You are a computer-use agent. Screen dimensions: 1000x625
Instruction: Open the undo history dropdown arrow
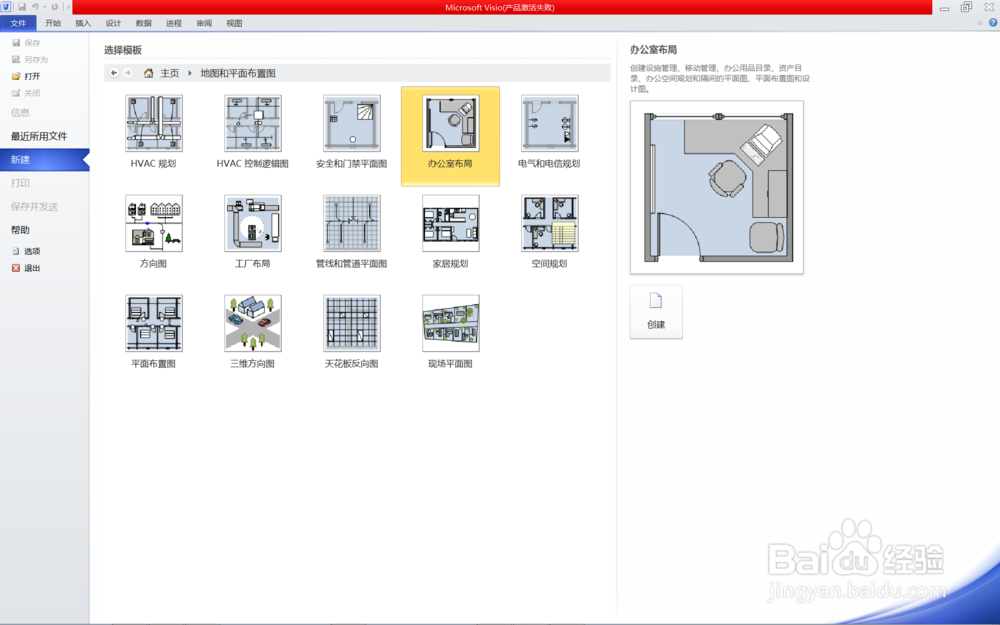[x=44, y=7]
